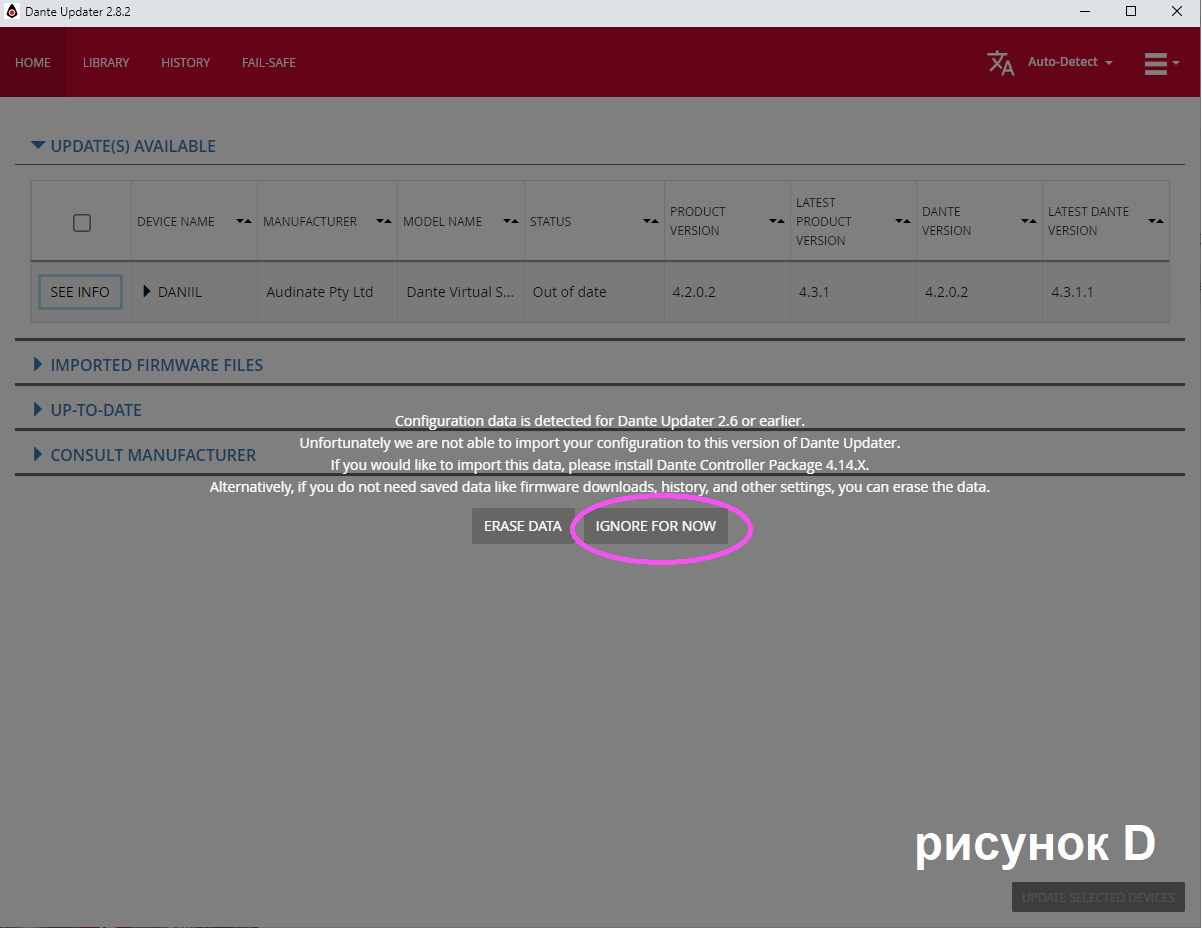This screenshot has width=1202, height=928.
Task: Click sort arrows on Manufacturer column
Action: pos(383,221)
